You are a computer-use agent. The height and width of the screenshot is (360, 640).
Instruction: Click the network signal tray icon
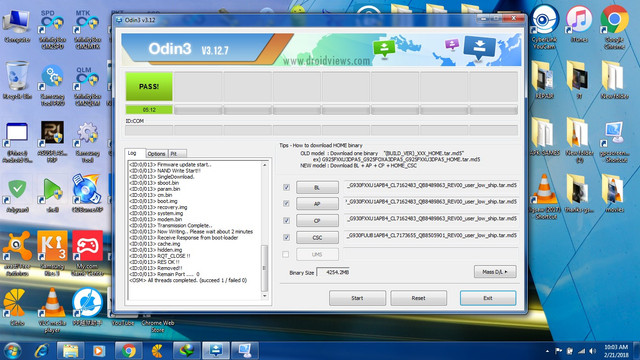point(582,351)
